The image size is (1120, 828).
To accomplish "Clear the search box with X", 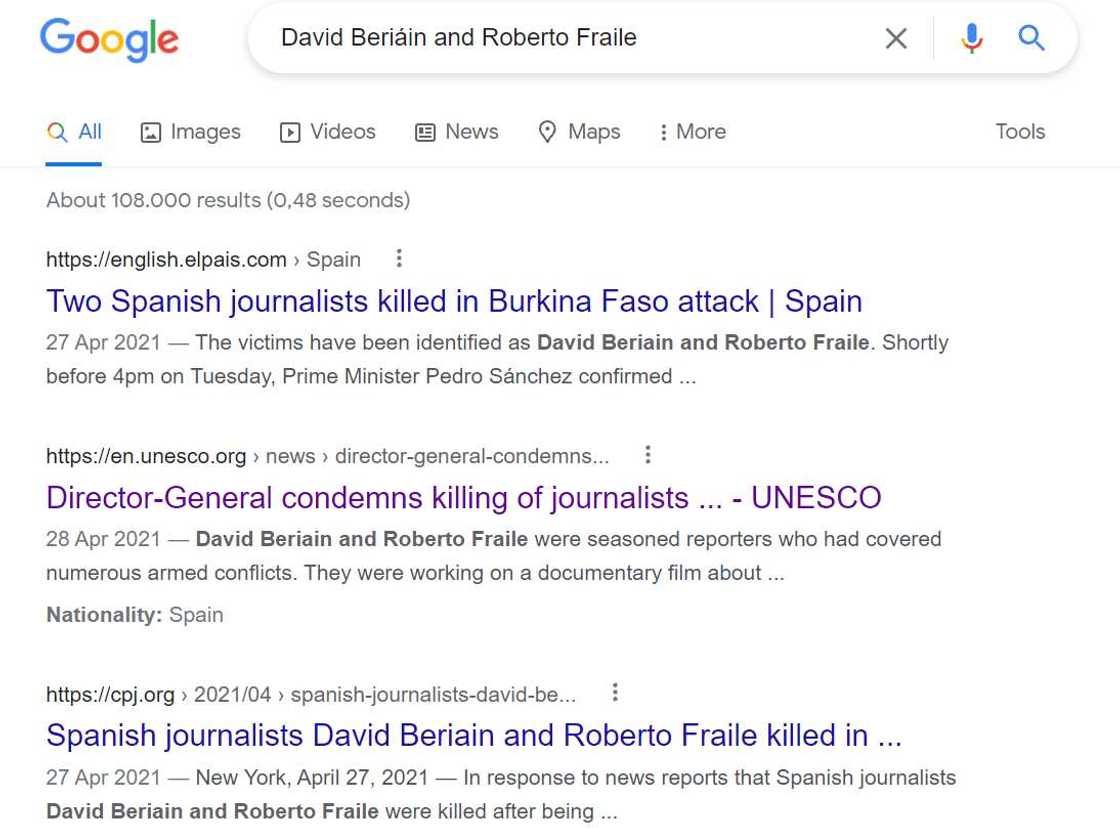I will coord(896,39).
